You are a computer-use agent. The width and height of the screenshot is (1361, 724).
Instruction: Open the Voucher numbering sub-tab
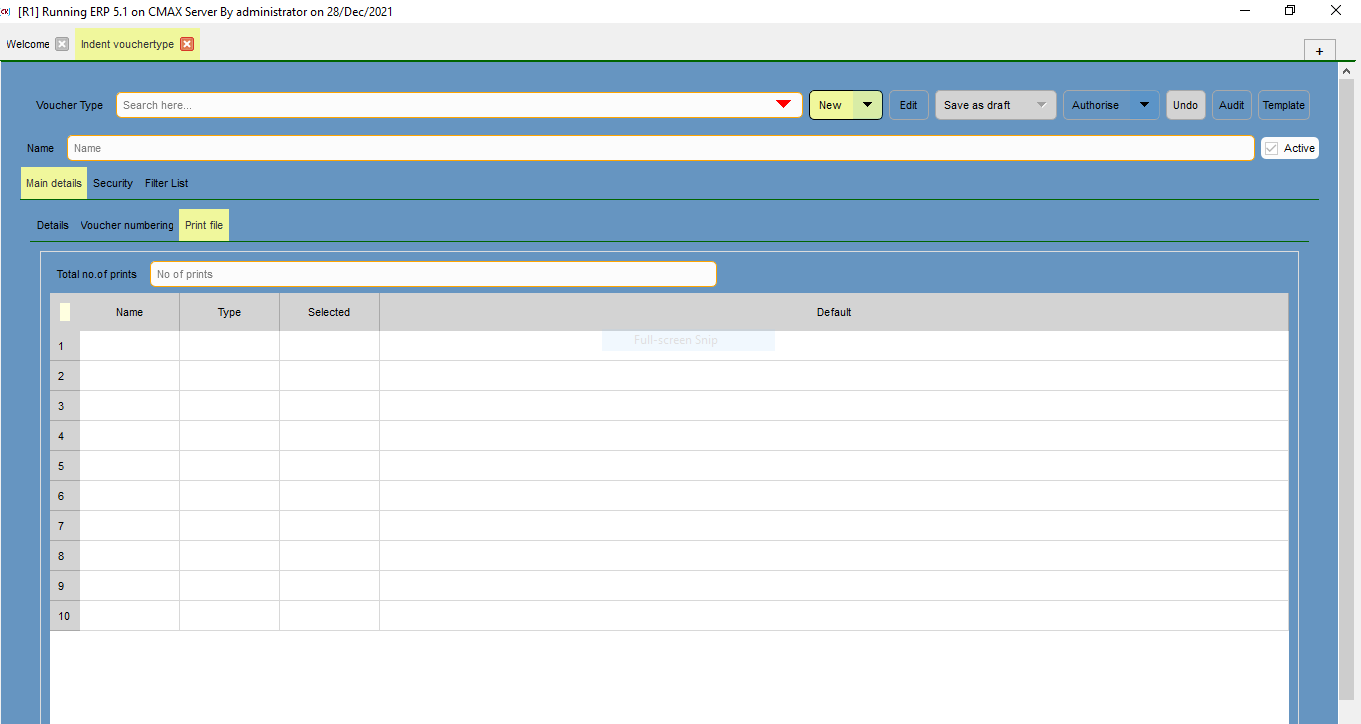click(127, 225)
